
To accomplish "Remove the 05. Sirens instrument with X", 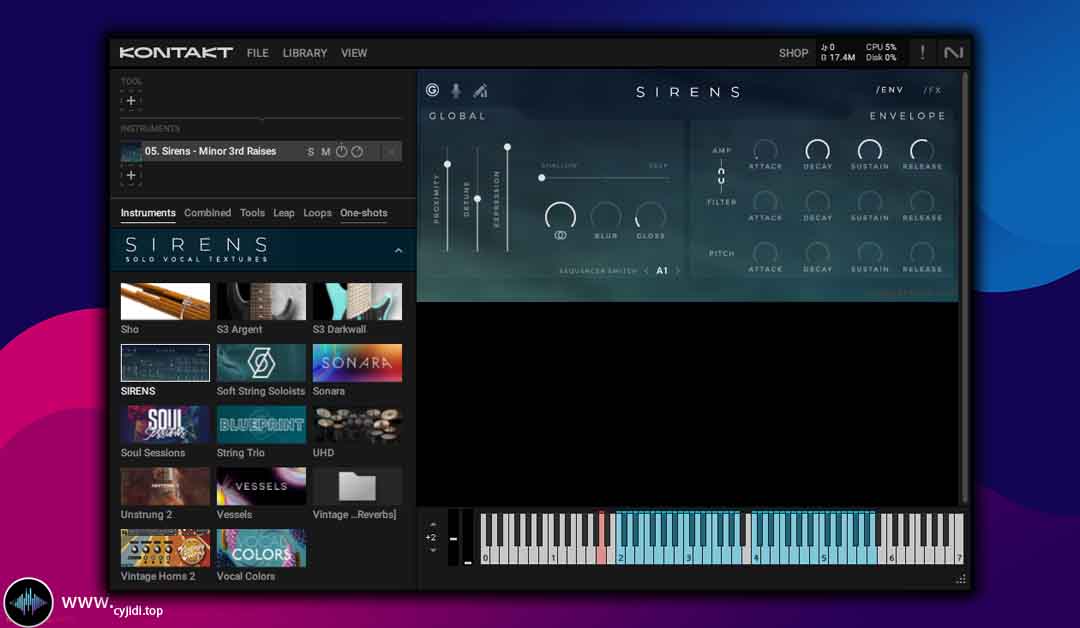I will click(391, 151).
